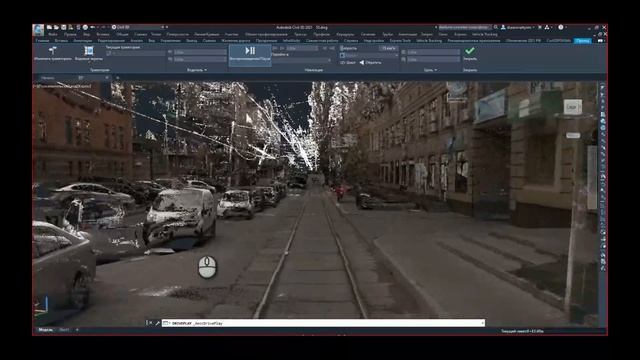Click the magnifier search icon
Image resolution: width=640 pixels, height=360 pixels.
click(x=496, y=27)
